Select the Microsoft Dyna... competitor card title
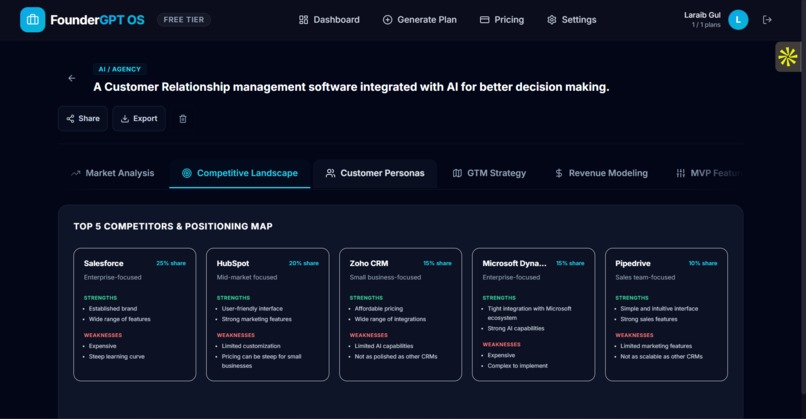This screenshot has width=806, height=419. 514,263
